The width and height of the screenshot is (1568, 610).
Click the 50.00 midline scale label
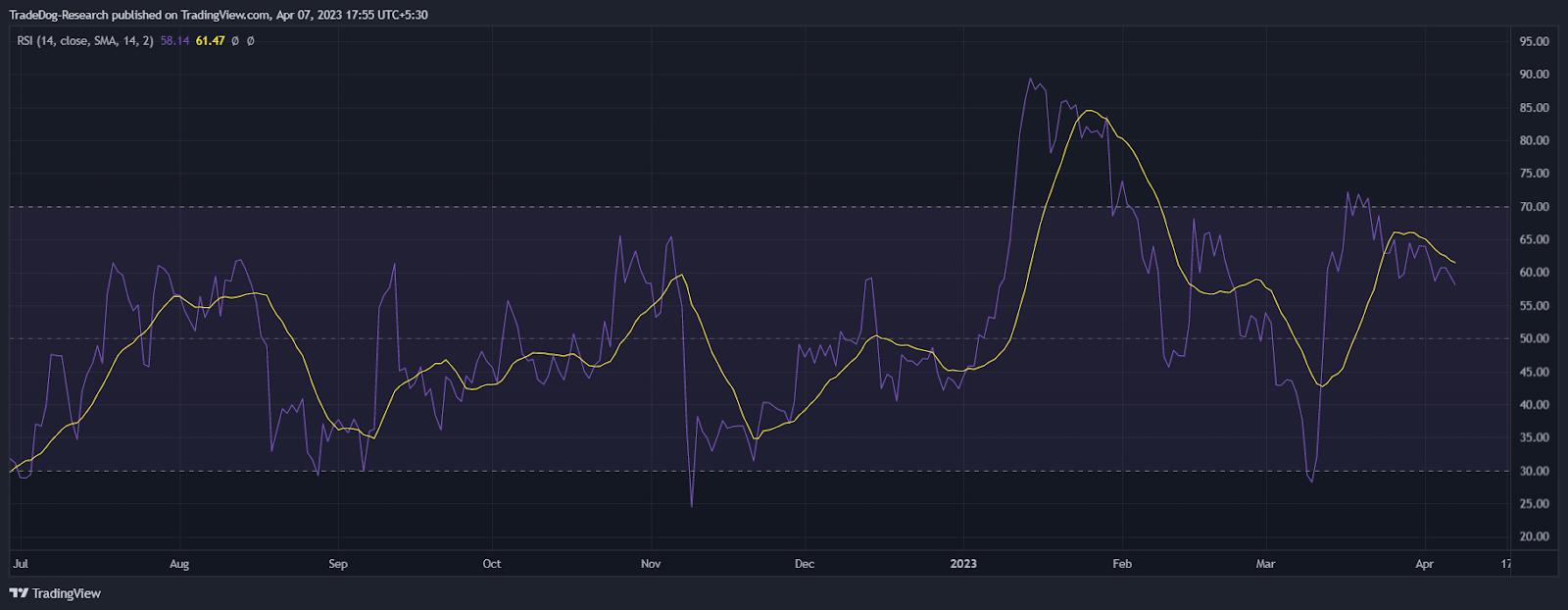tap(1534, 338)
